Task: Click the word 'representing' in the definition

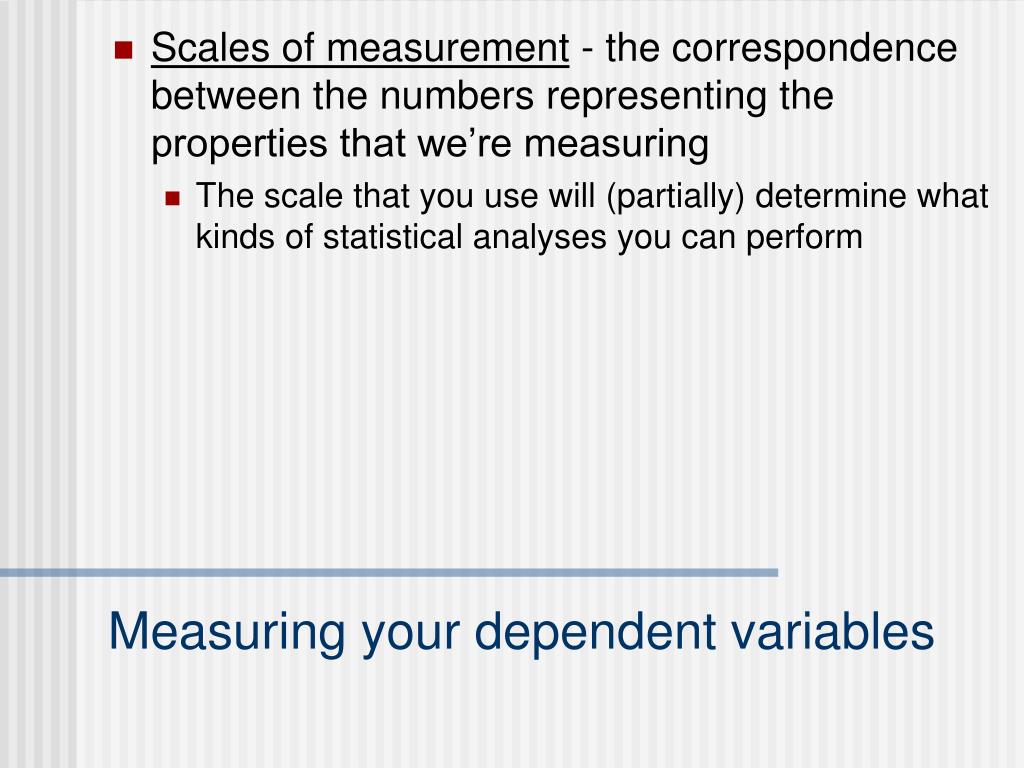Action: click(656, 97)
